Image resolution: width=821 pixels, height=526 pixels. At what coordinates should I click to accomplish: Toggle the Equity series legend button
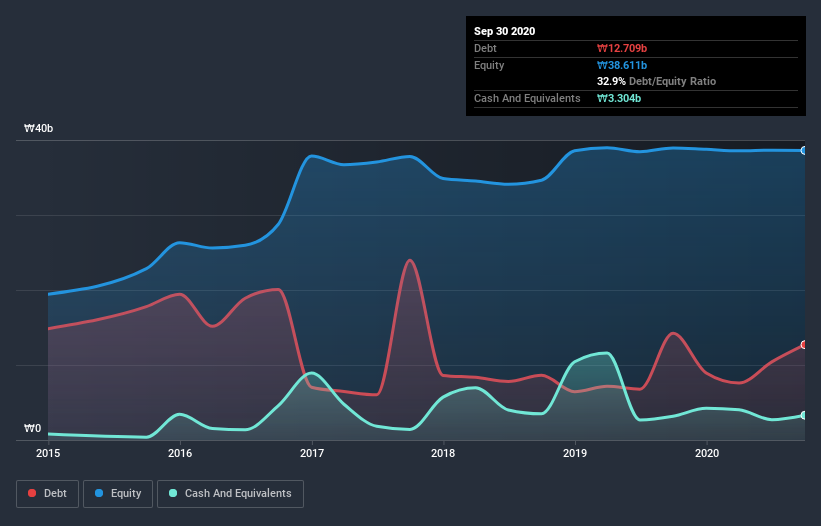pos(118,494)
